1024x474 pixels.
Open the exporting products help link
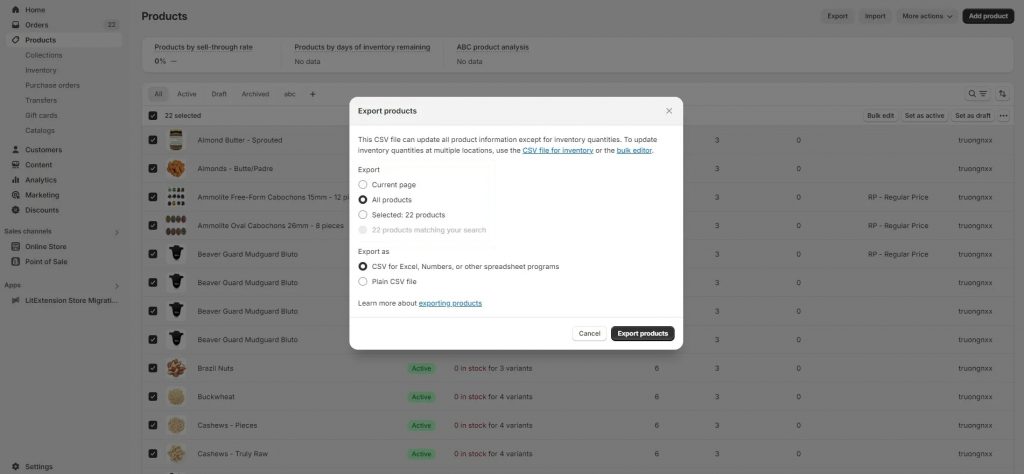pyautogui.click(x=450, y=304)
